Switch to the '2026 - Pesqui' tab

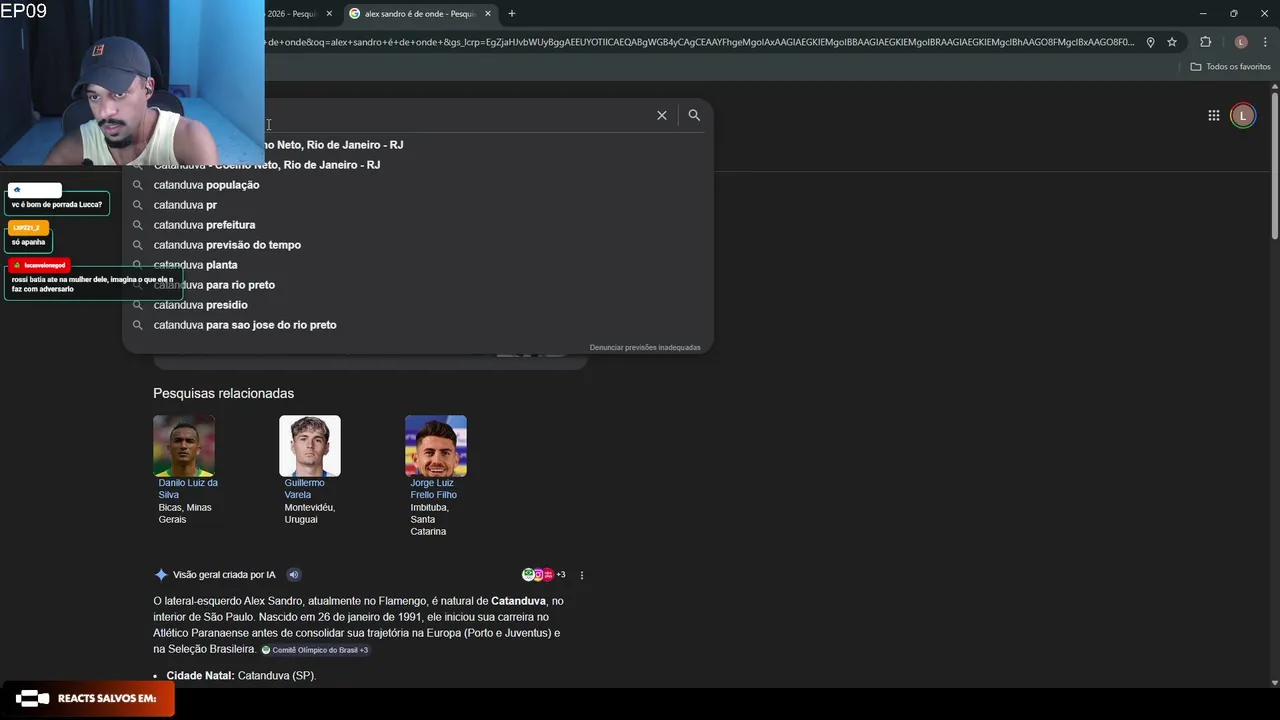(x=296, y=14)
